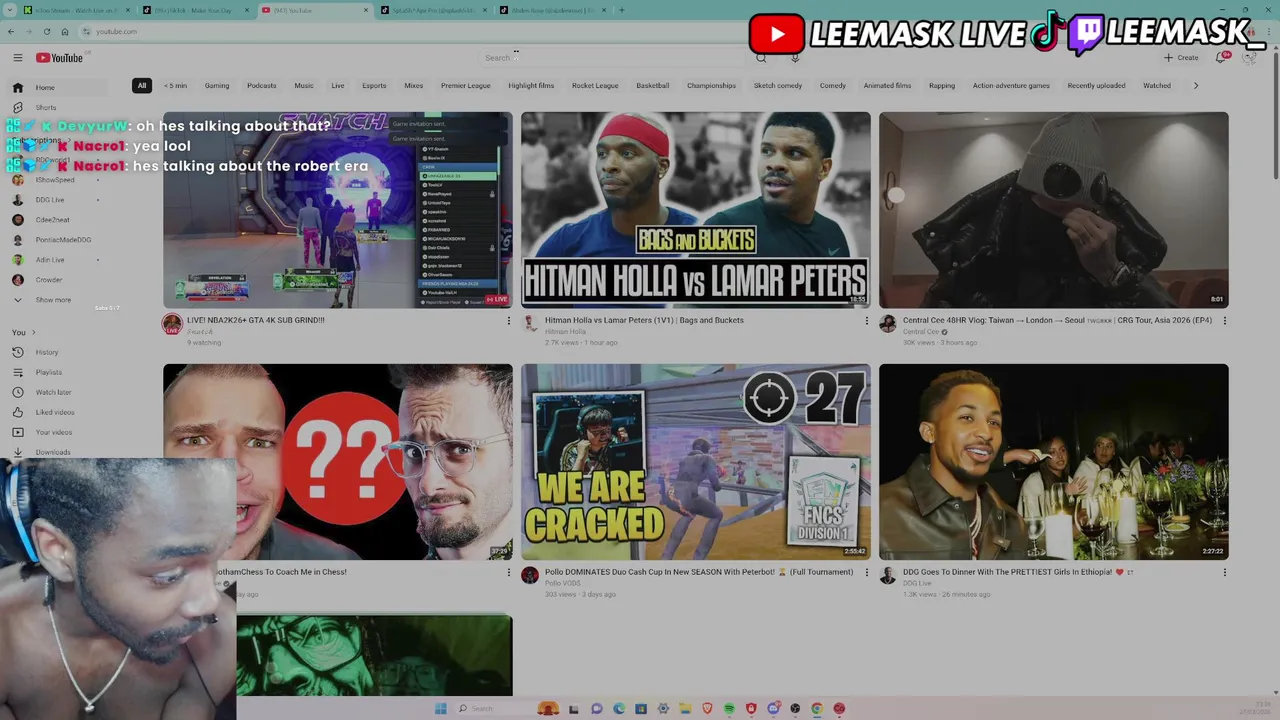Open more options for Hitman Holla video
This screenshot has width=1280, height=720.
pyautogui.click(x=866, y=321)
